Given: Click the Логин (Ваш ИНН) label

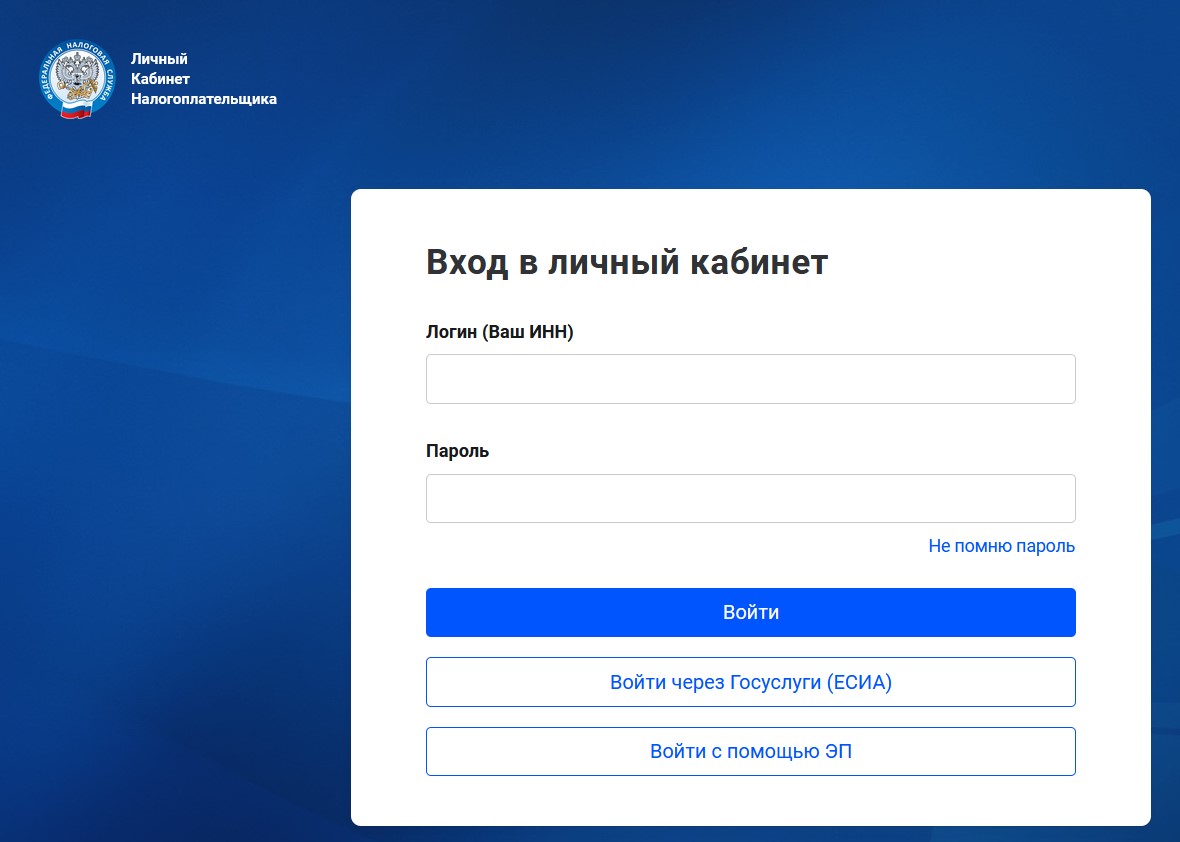Looking at the screenshot, I should 500,332.
